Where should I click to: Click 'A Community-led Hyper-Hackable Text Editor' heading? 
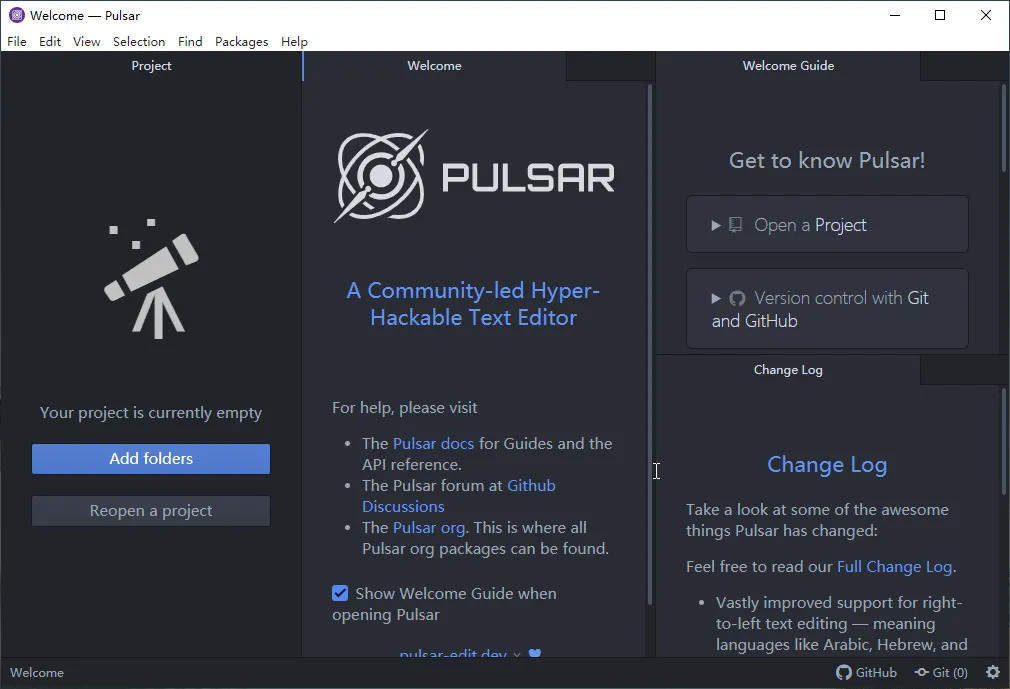[x=473, y=304]
